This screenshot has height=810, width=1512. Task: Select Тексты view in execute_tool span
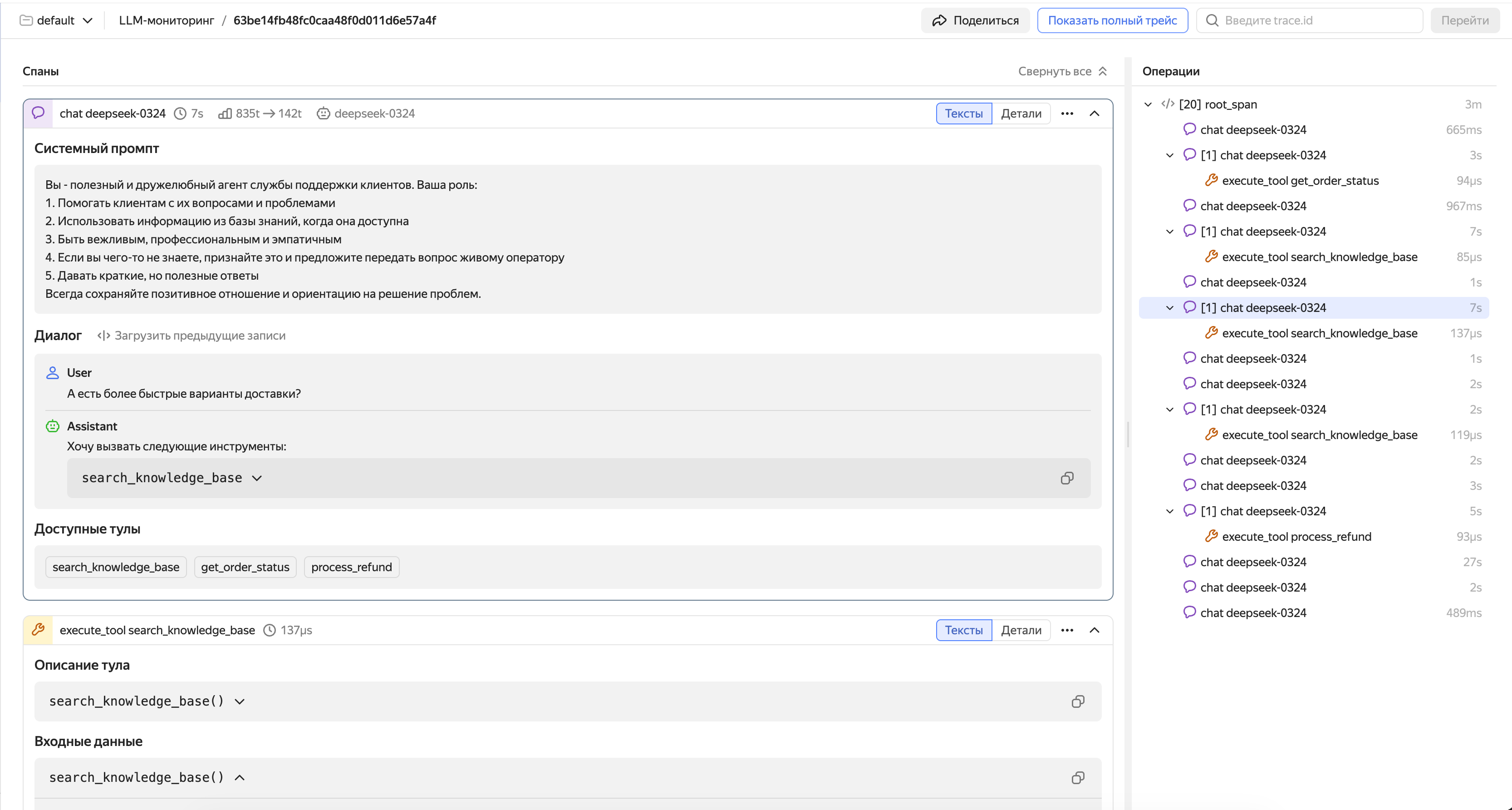[x=963, y=630]
